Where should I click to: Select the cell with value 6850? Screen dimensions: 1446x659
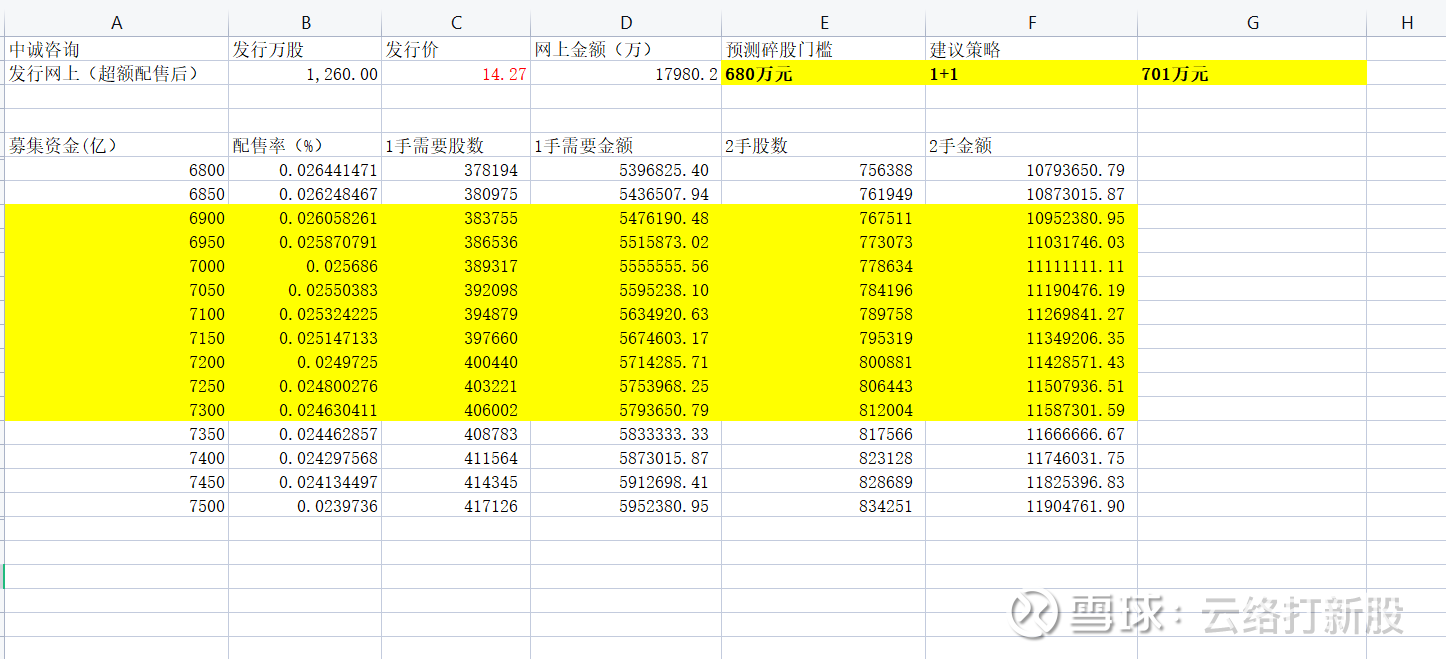(117, 194)
